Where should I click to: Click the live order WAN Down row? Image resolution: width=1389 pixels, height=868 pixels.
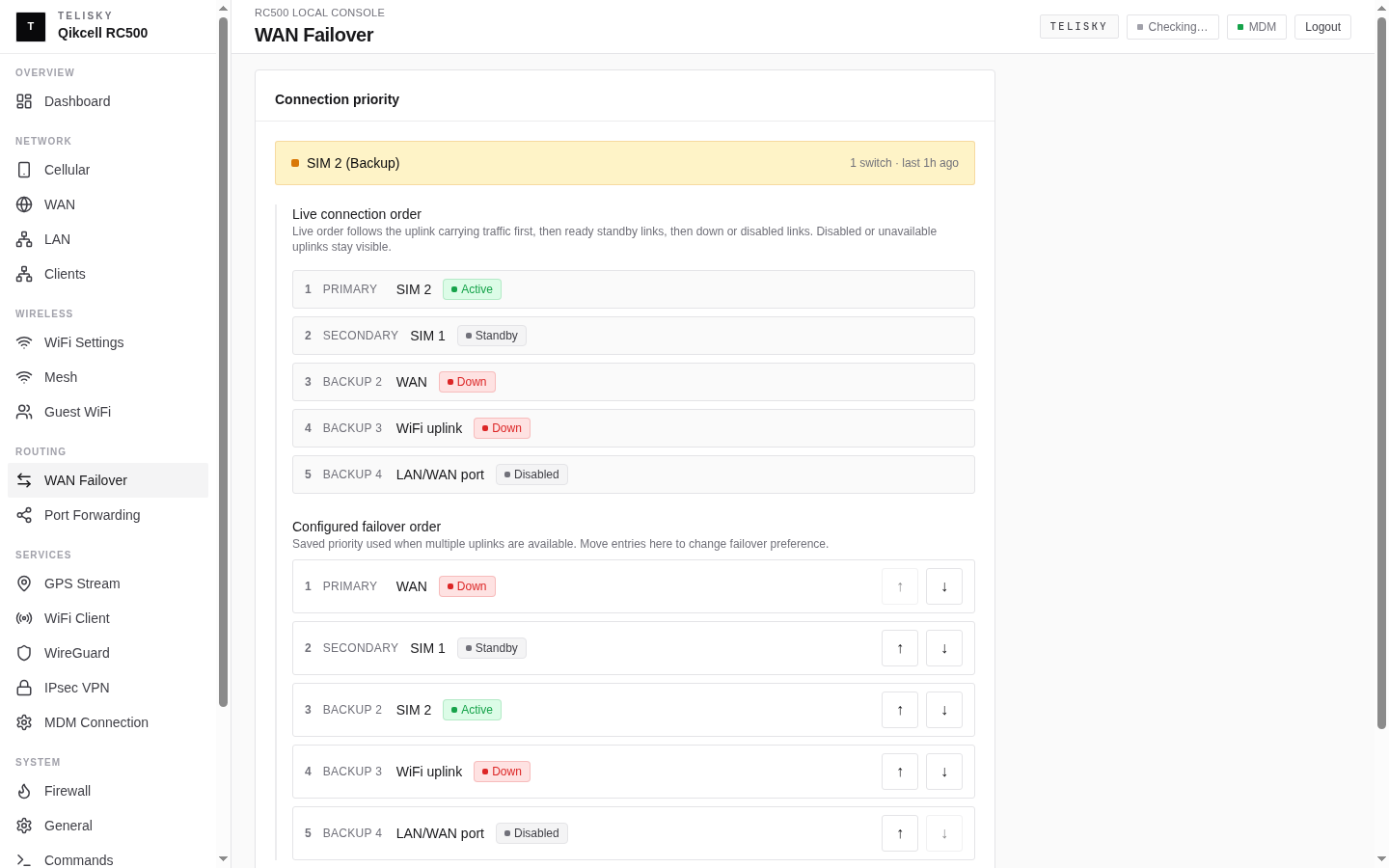click(634, 382)
